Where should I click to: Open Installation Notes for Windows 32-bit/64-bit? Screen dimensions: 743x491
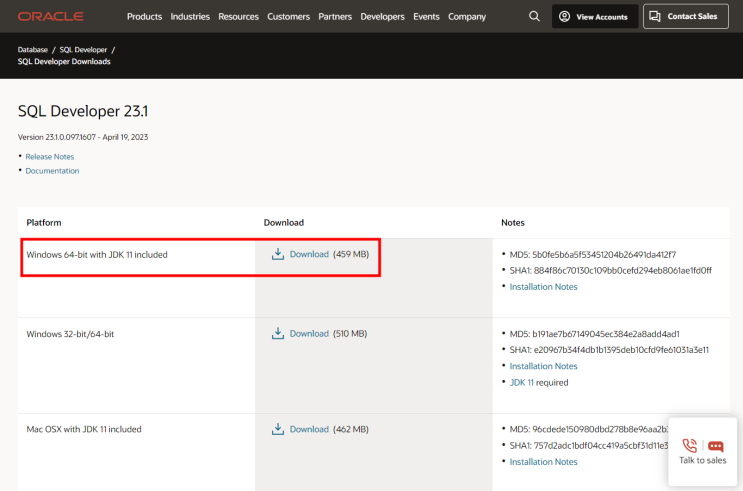click(544, 366)
